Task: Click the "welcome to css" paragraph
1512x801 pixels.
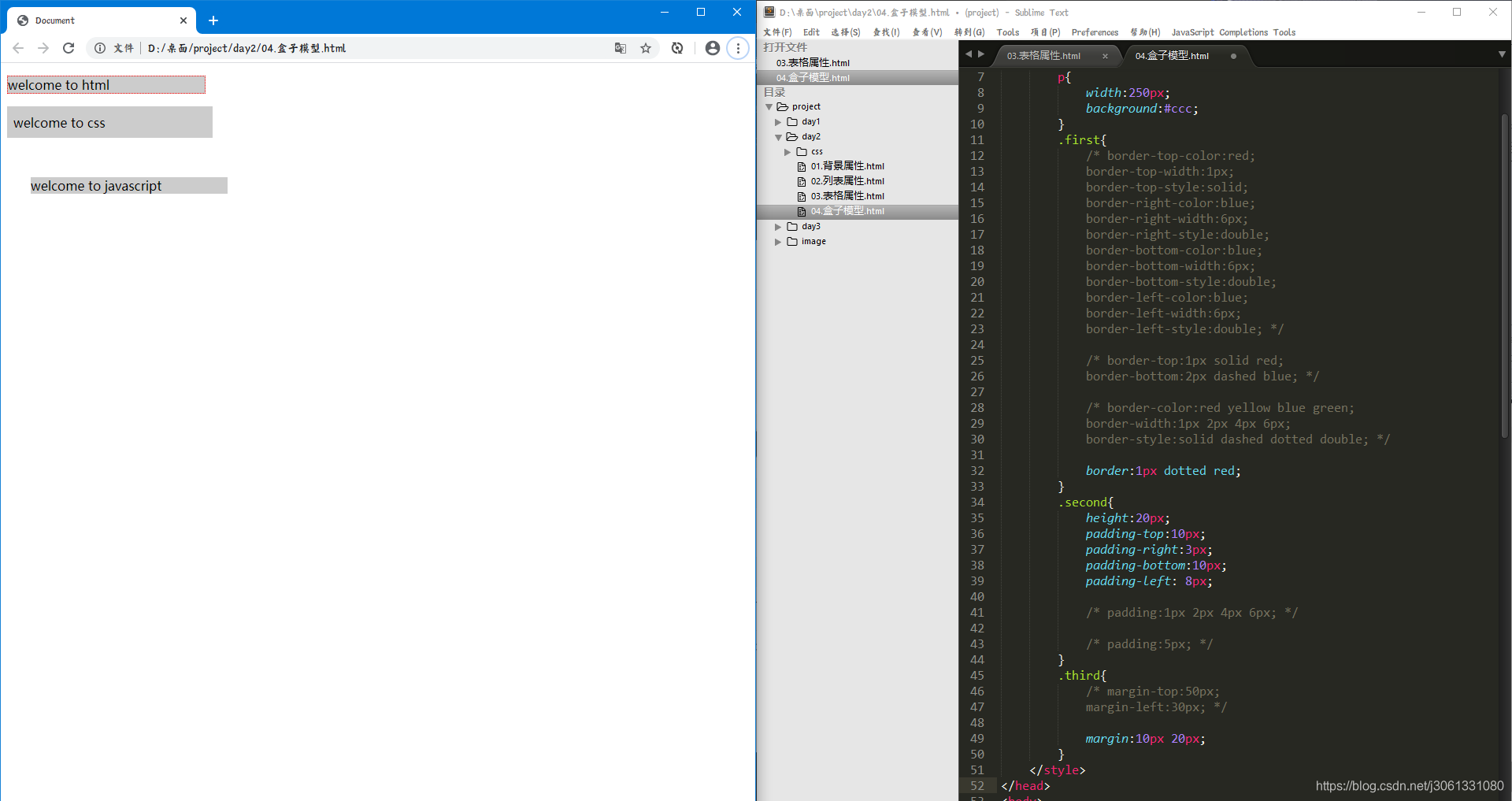Action: point(109,123)
